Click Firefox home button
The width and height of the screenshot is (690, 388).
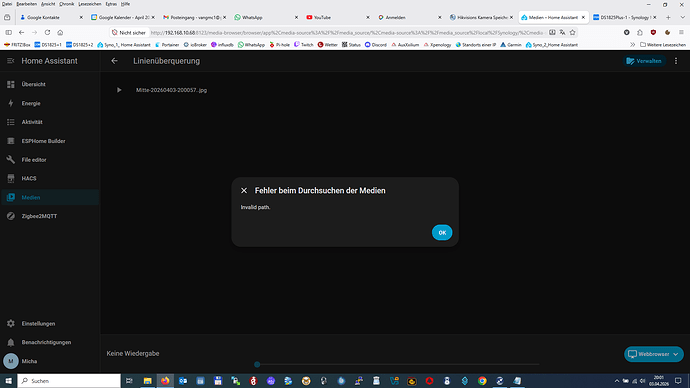click(x=60, y=32)
